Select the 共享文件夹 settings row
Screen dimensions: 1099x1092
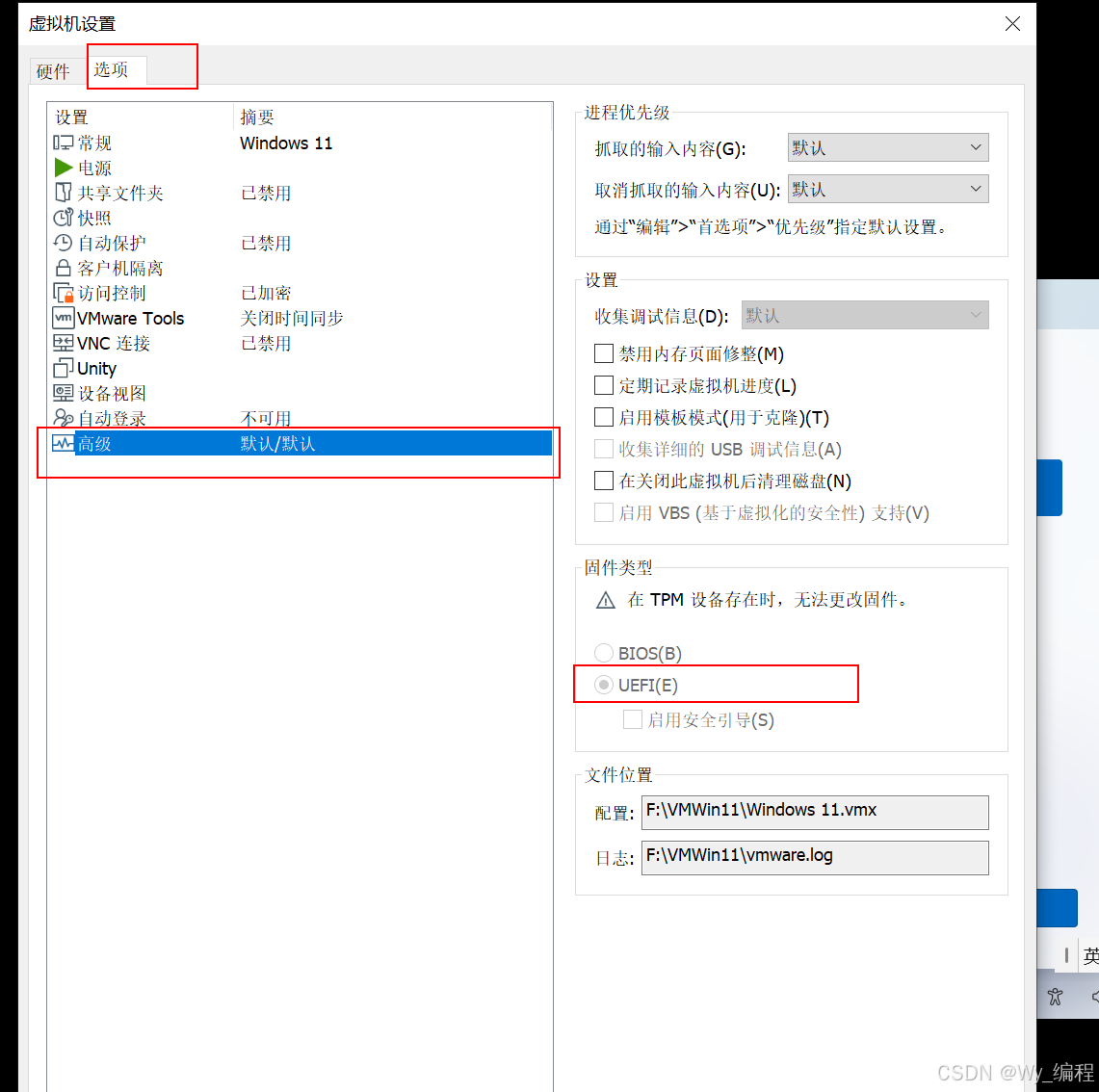coord(300,193)
